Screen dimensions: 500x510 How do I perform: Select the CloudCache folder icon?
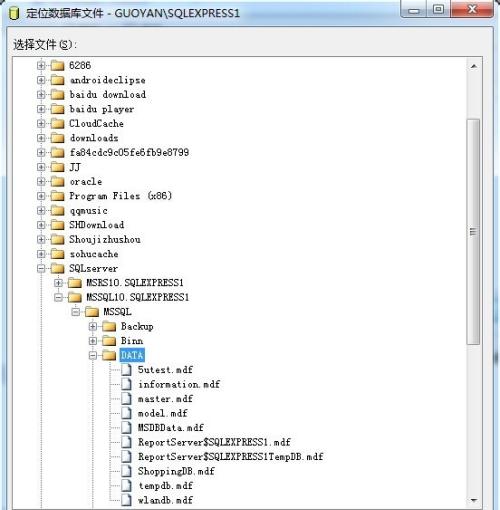click(57, 124)
